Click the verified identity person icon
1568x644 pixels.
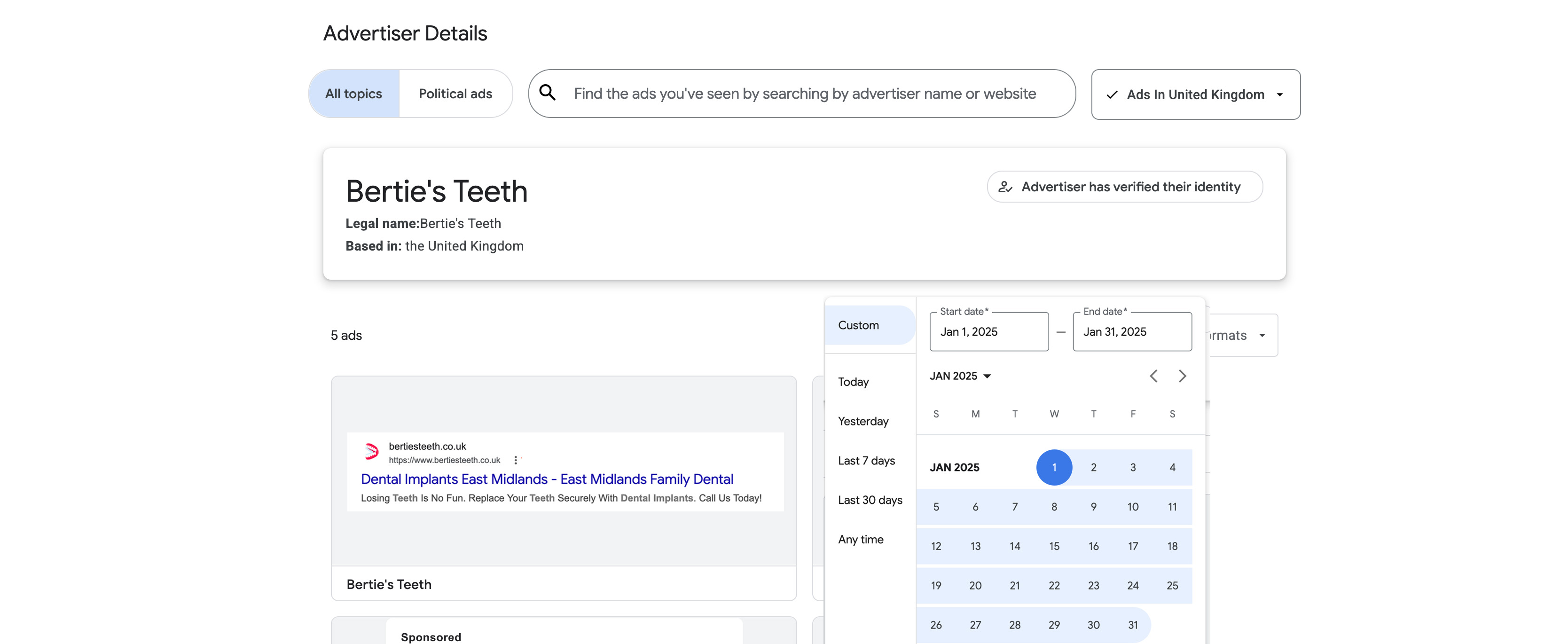[x=1005, y=187]
